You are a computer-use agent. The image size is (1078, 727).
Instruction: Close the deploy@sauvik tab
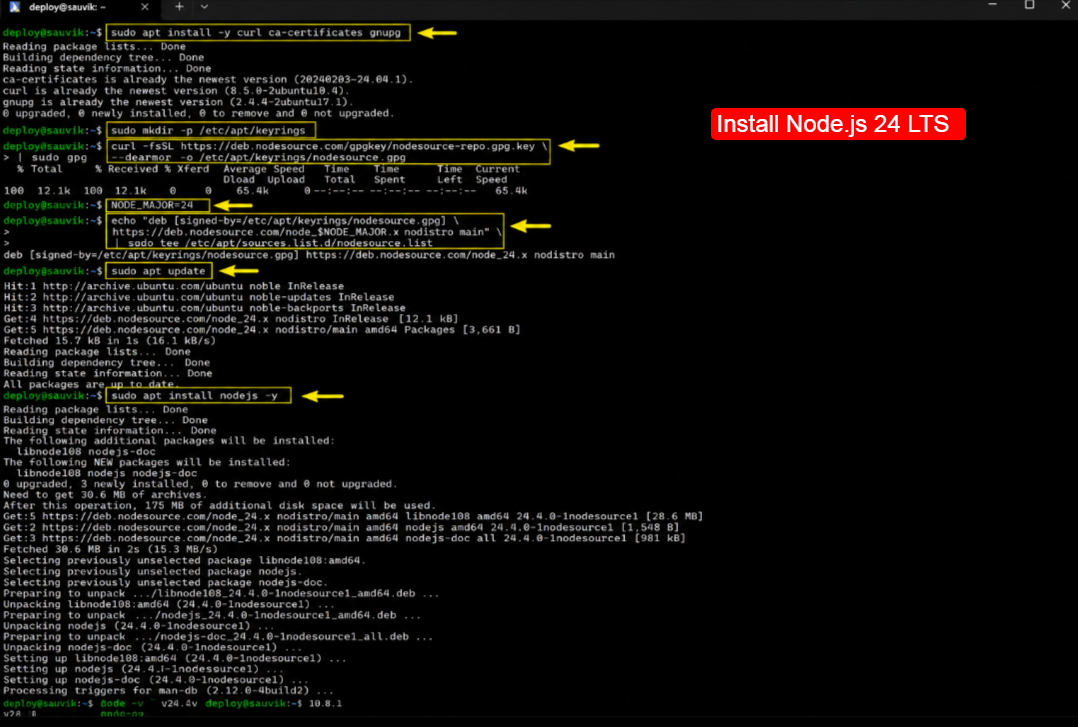tap(144, 7)
